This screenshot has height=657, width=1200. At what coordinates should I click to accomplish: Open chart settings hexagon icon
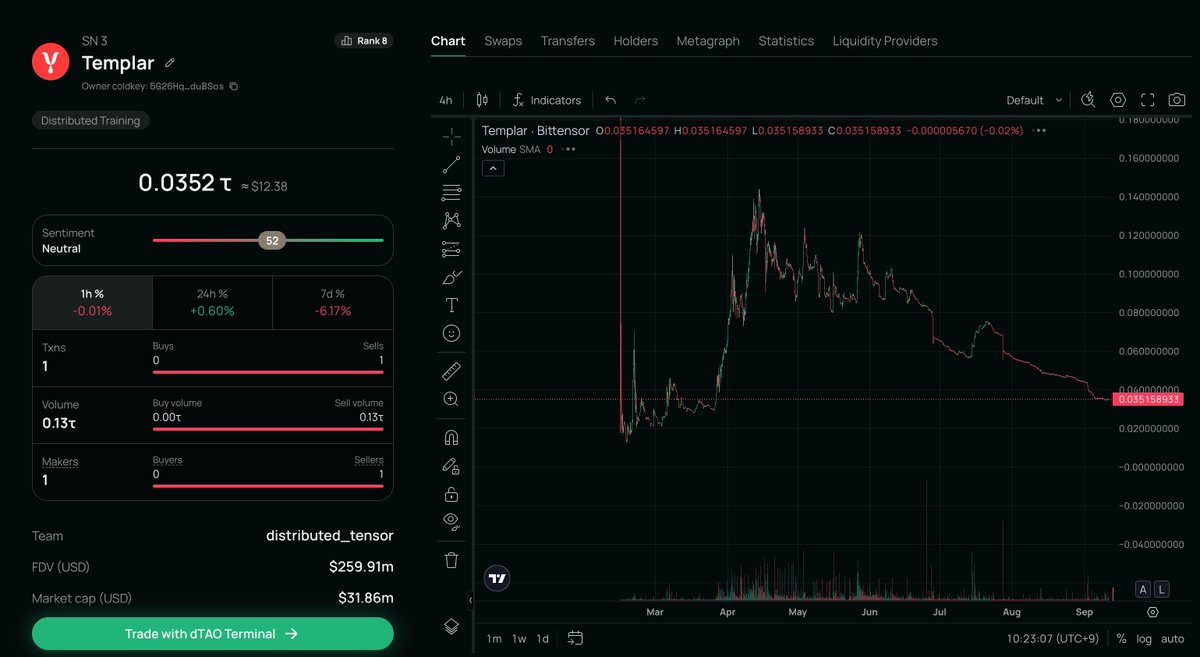pos(1118,100)
